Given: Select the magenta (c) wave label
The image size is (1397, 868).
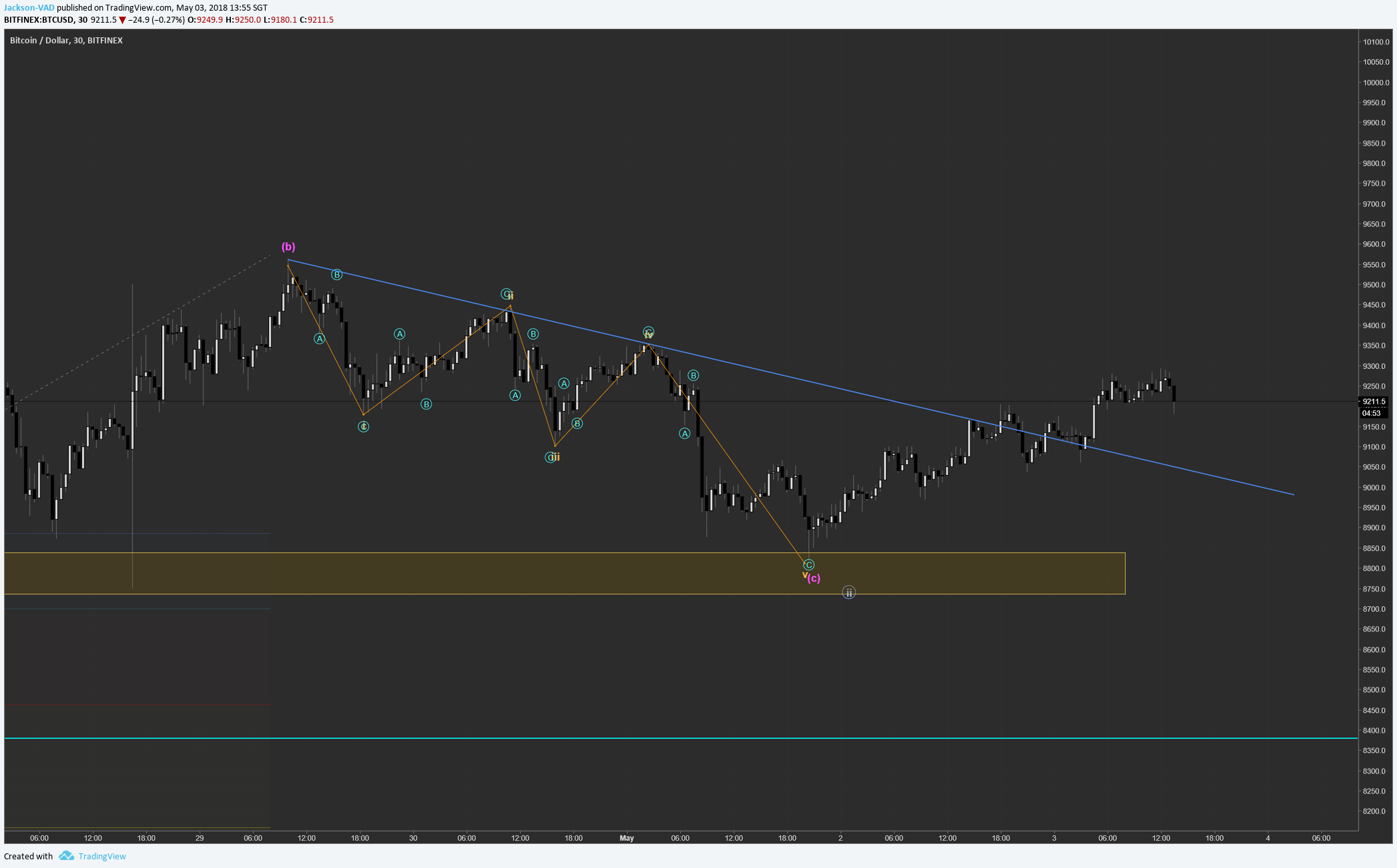Looking at the screenshot, I should pos(814,578).
